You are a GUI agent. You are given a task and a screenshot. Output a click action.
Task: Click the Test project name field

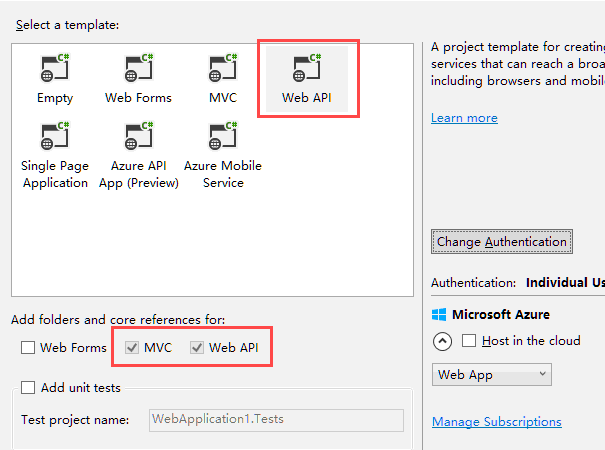tap(276, 420)
